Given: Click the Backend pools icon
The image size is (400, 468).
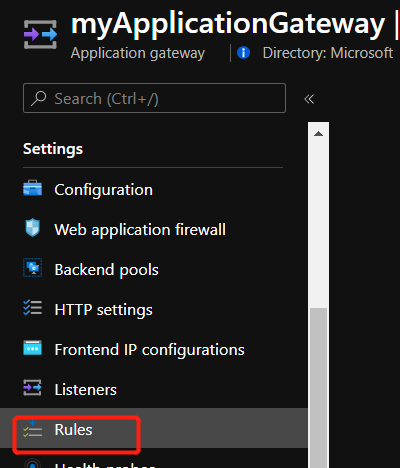Looking at the screenshot, I should 32,268.
